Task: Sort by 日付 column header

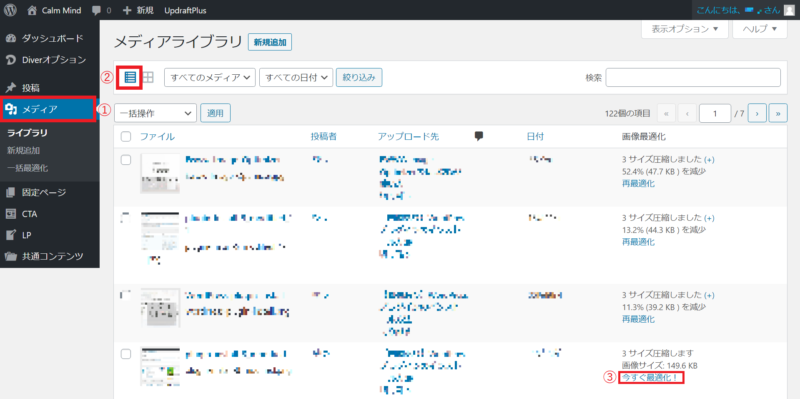Action: point(535,137)
